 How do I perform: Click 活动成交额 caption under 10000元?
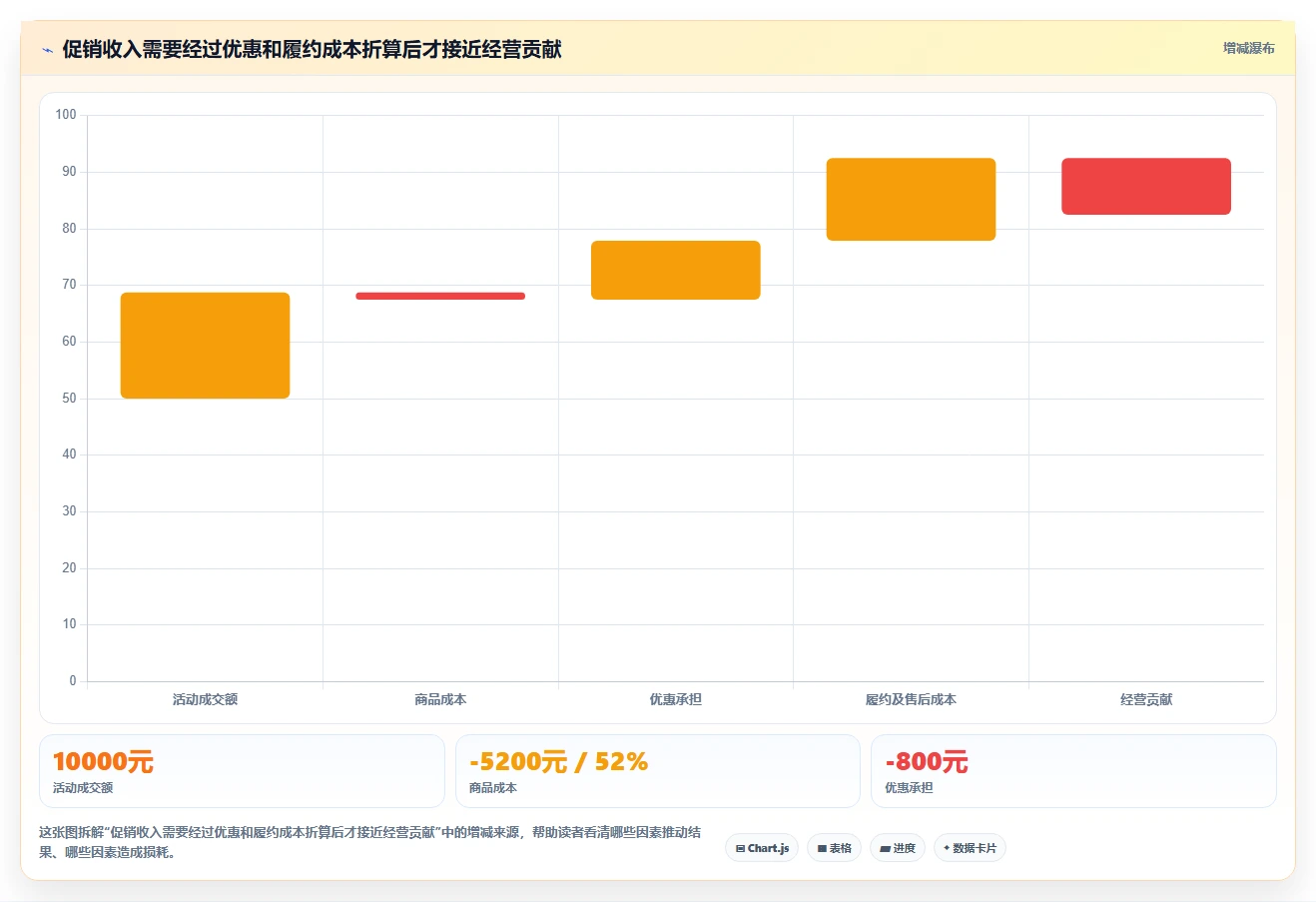(x=83, y=788)
